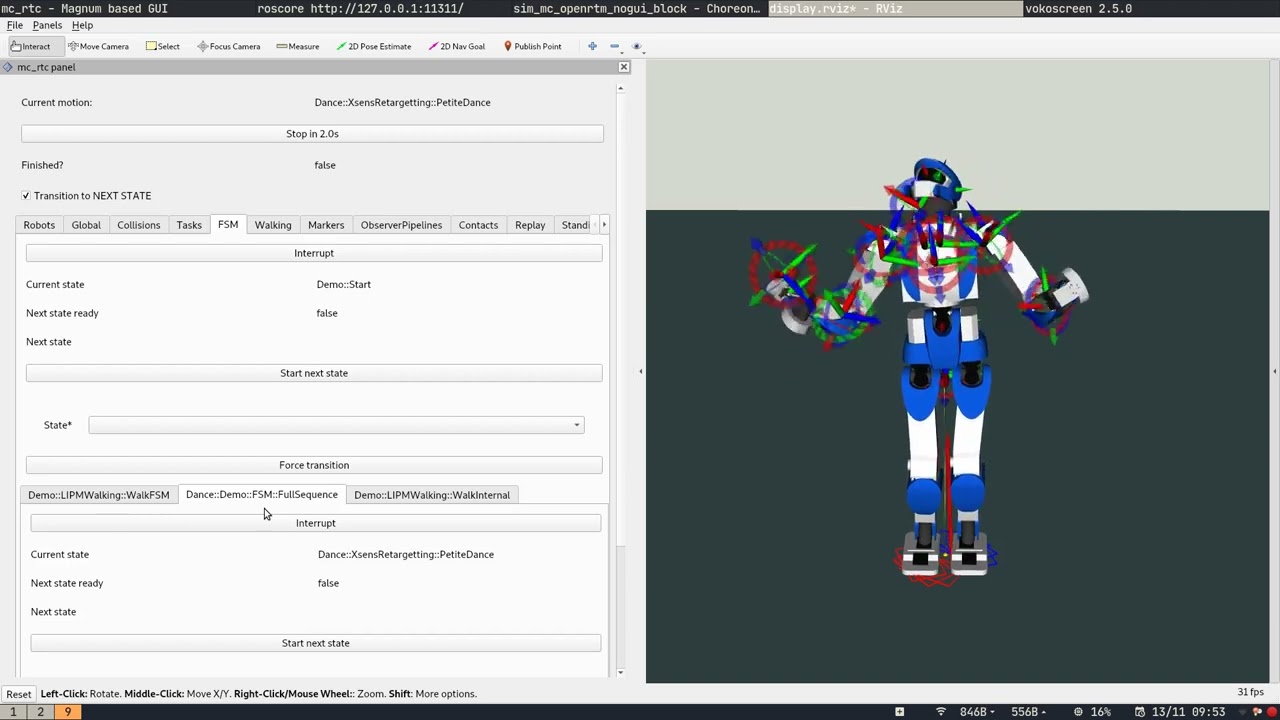The image size is (1280, 720).
Task: Toggle Transition to NEXT STATE checkbox
Action: (26, 195)
